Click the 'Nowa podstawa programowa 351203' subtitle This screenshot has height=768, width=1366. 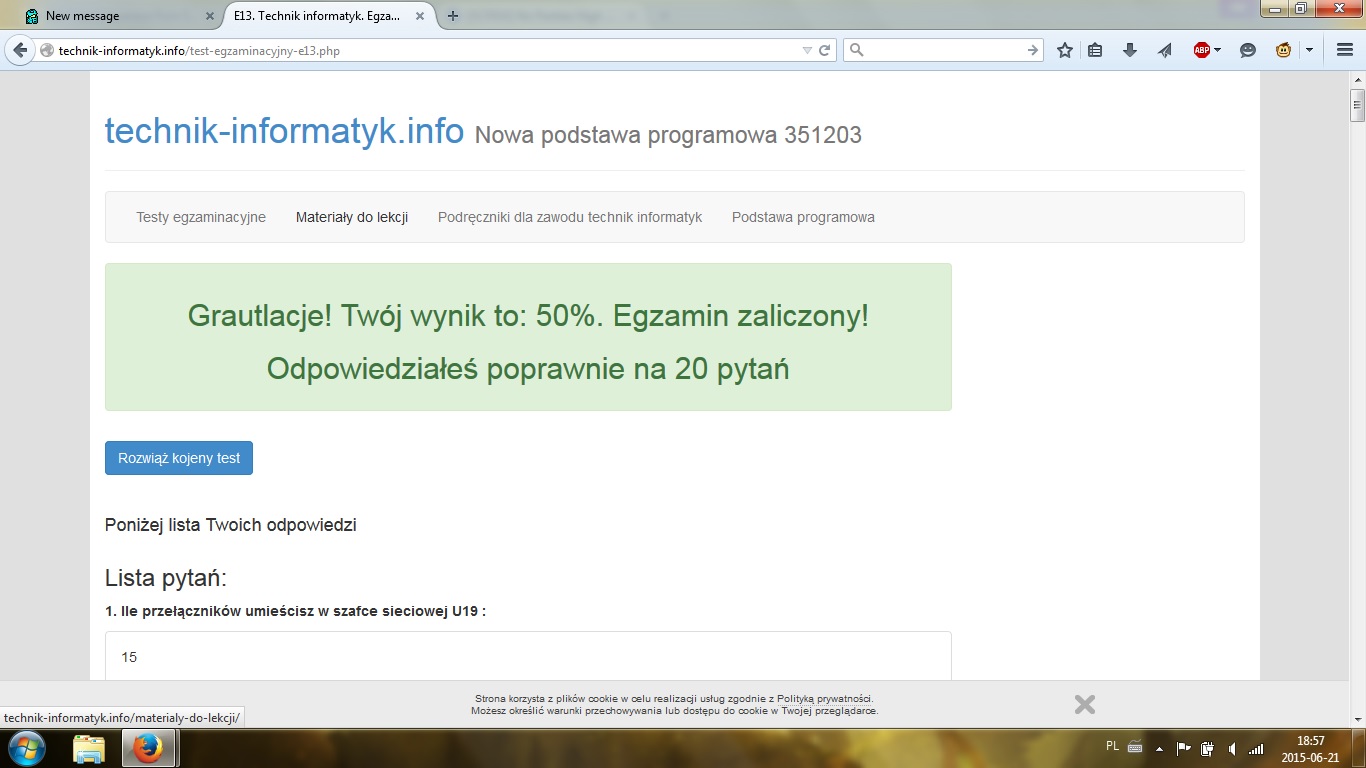tap(668, 135)
